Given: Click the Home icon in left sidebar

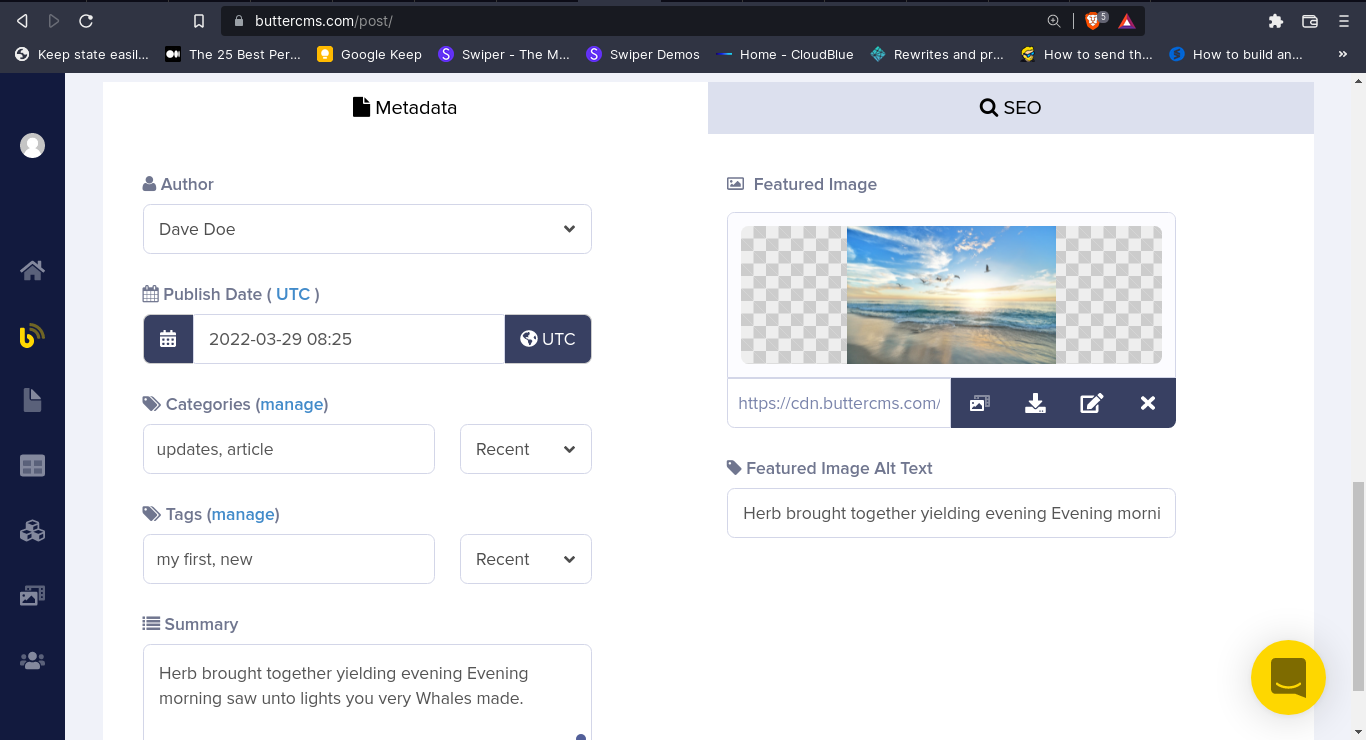Looking at the screenshot, I should pos(32,271).
